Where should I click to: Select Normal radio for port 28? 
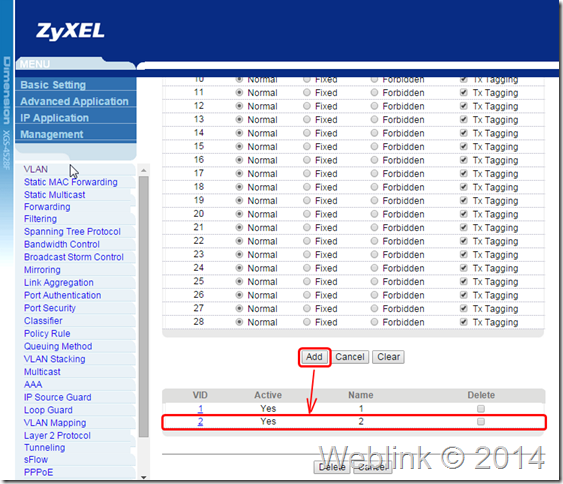click(x=239, y=322)
